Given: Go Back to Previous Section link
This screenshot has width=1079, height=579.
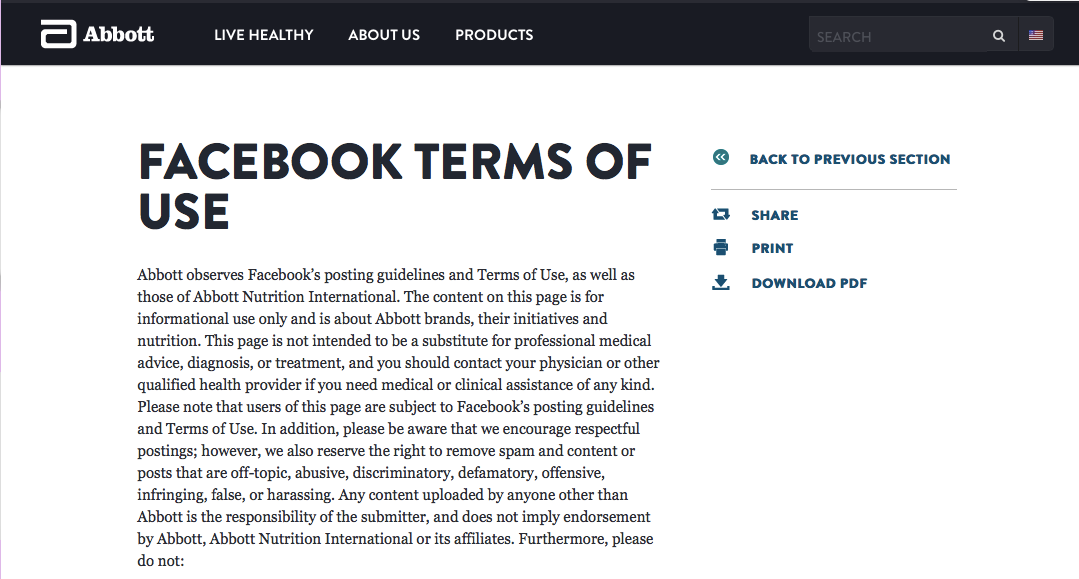Looking at the screenshot, I should click(x=850, y=159).
